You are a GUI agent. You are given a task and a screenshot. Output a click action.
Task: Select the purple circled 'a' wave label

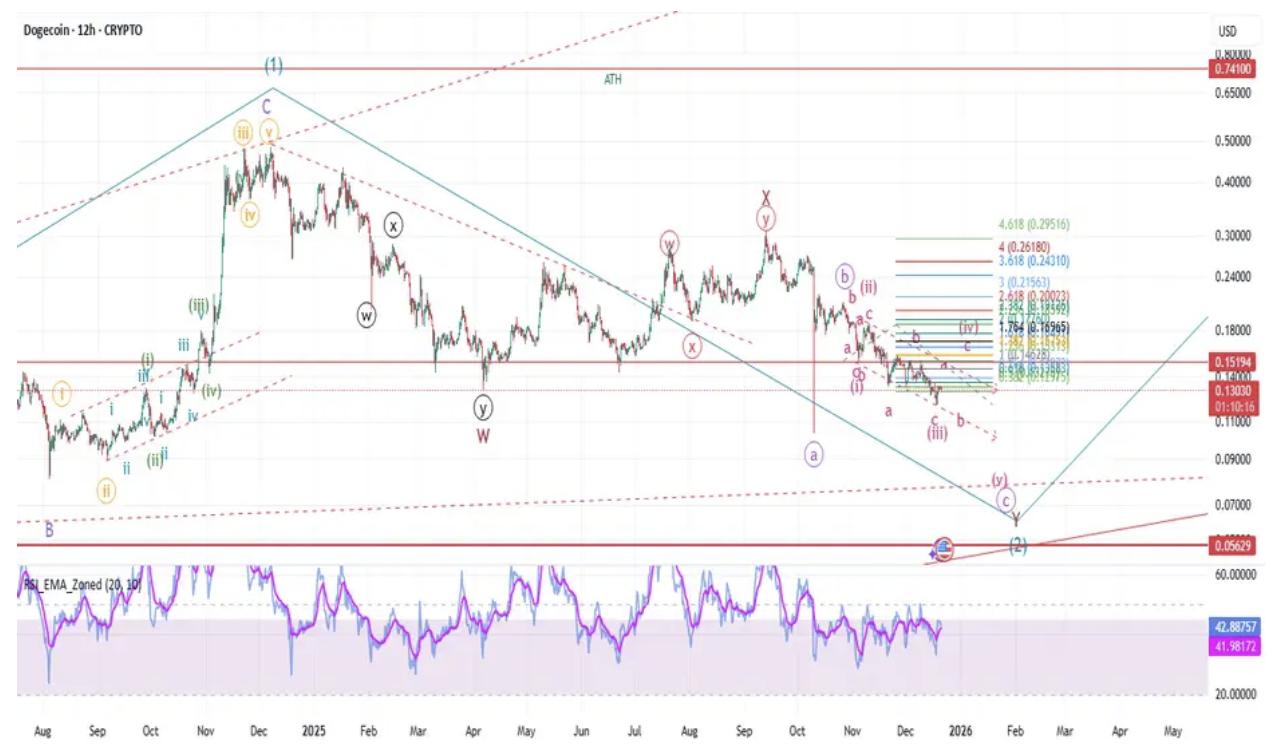pos(814,454)
